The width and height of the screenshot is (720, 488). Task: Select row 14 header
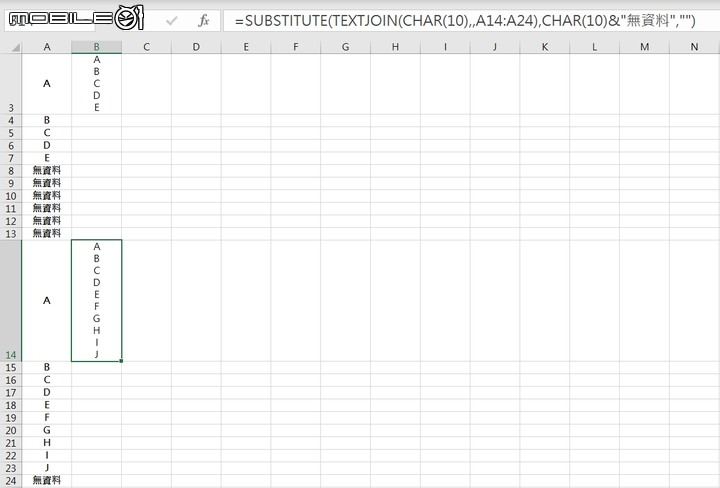pyautogui.click(x=11, y=301)
